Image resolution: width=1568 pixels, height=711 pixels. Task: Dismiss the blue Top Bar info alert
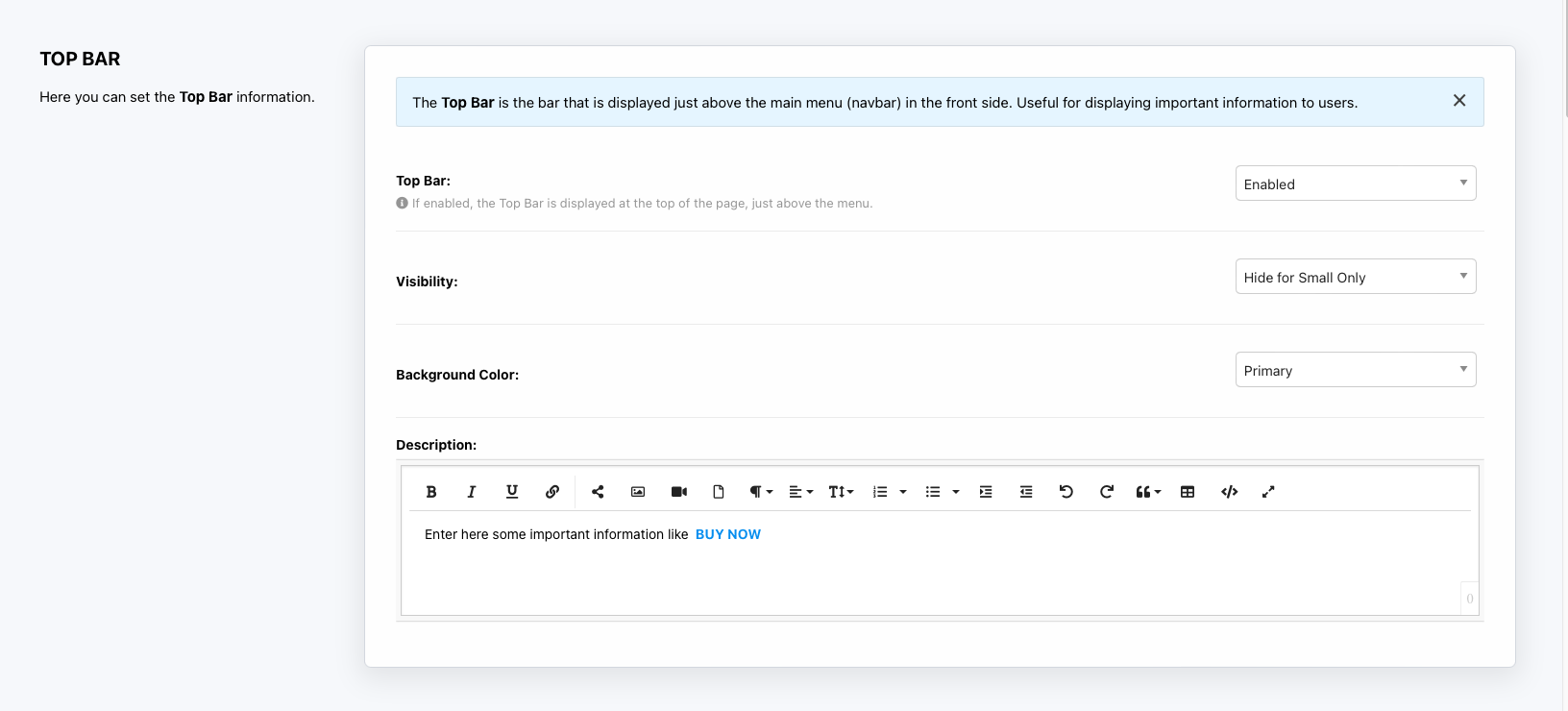tap(1458, 101)
